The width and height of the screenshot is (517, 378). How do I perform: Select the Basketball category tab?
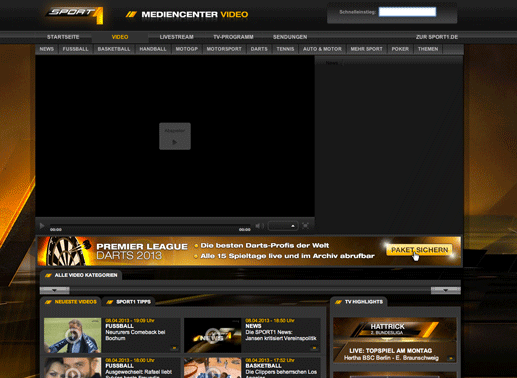click(114, 49)
